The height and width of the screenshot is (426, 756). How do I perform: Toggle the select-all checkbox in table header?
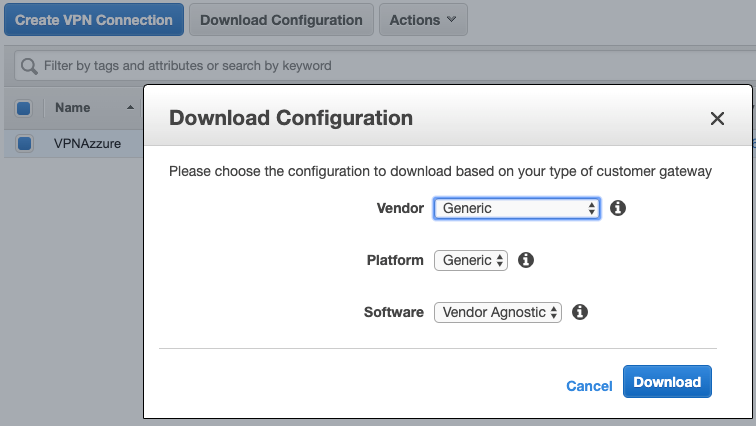(x=24, y=108)
